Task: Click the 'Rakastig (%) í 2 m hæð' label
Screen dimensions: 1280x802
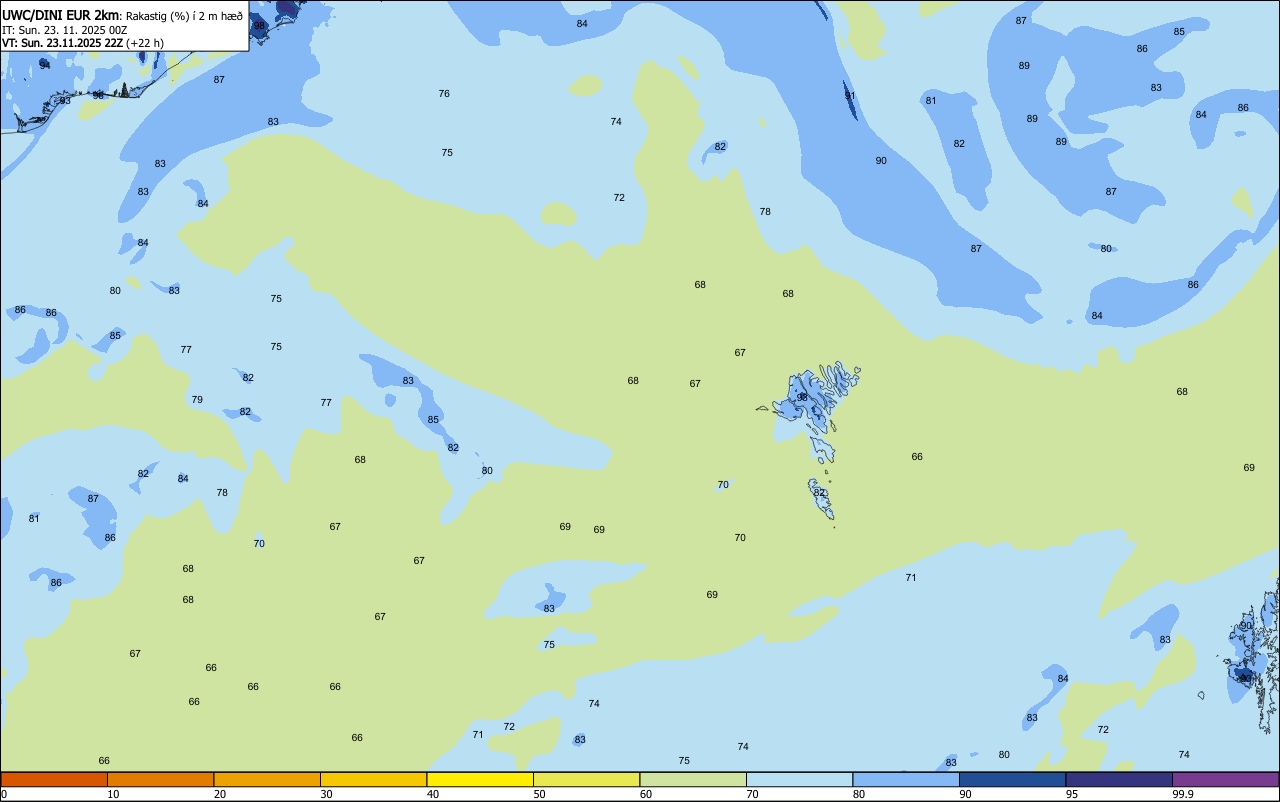Action: pos(184,15)
